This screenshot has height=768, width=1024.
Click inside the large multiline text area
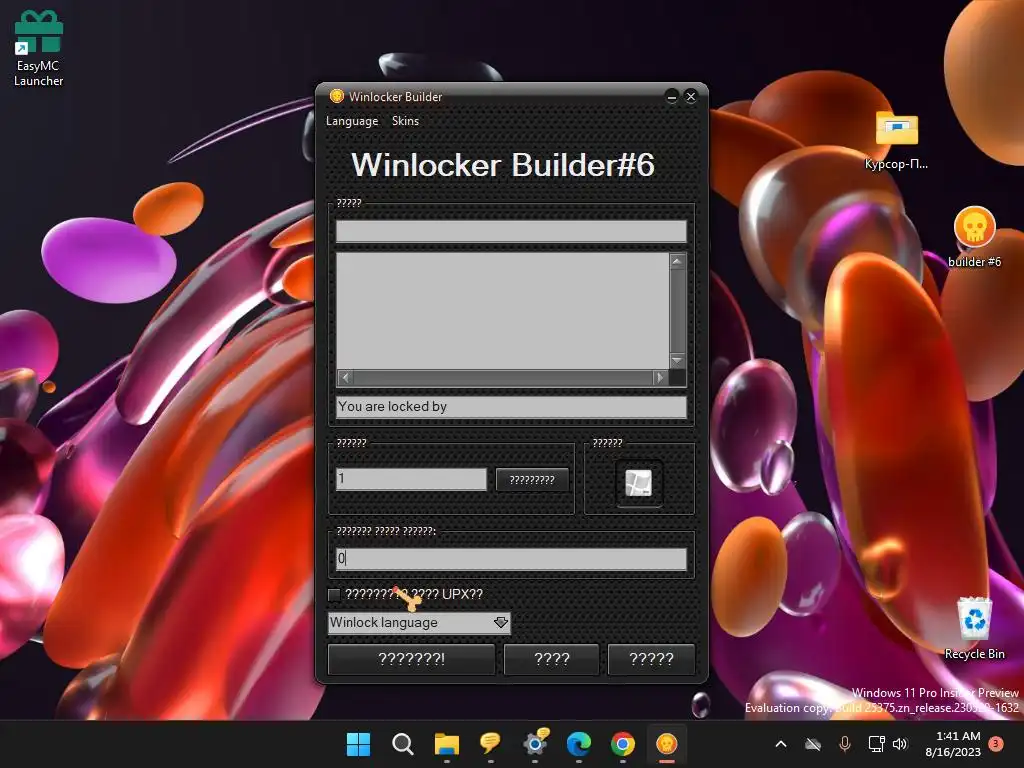[502, 311]
